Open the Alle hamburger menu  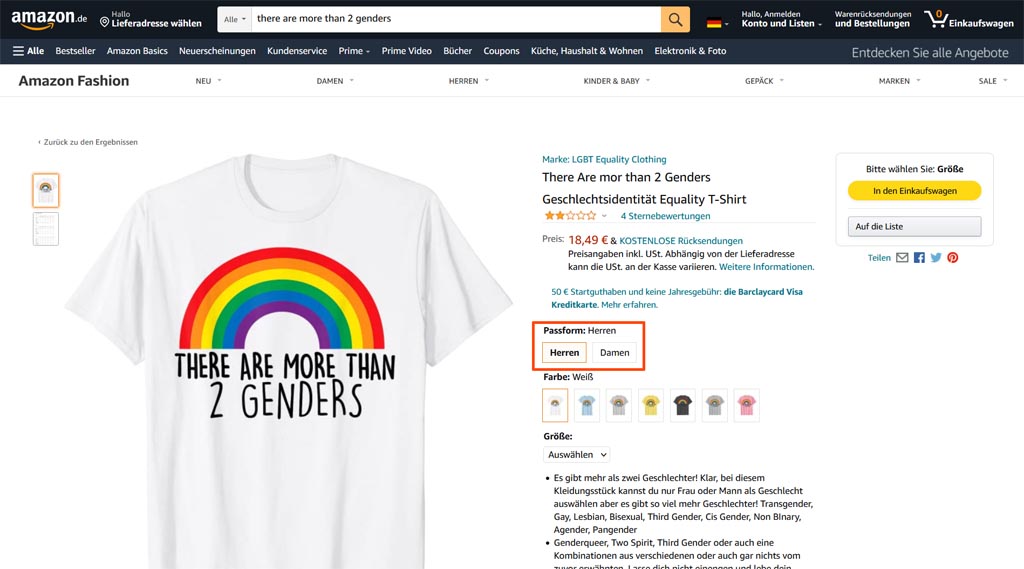click(x=28, y=51)
